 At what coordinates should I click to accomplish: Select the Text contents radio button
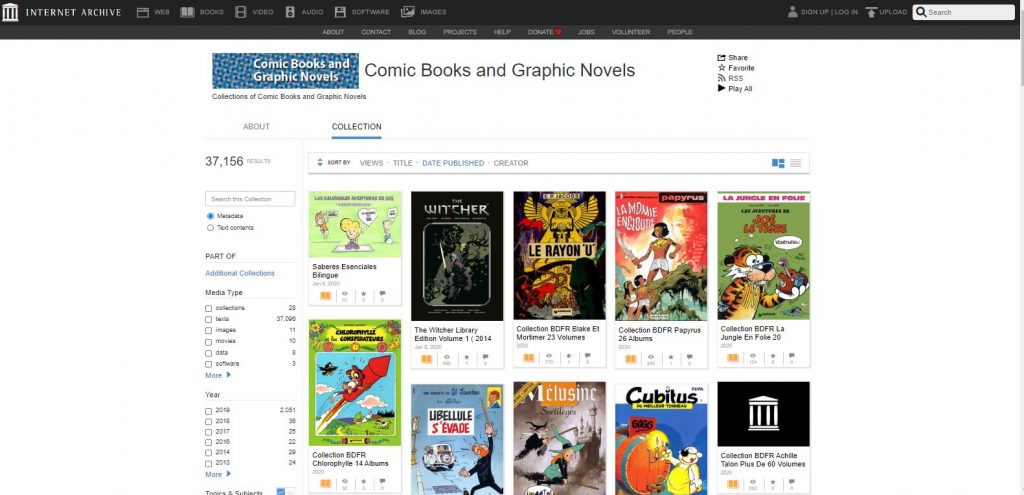[x=210, y=228]
